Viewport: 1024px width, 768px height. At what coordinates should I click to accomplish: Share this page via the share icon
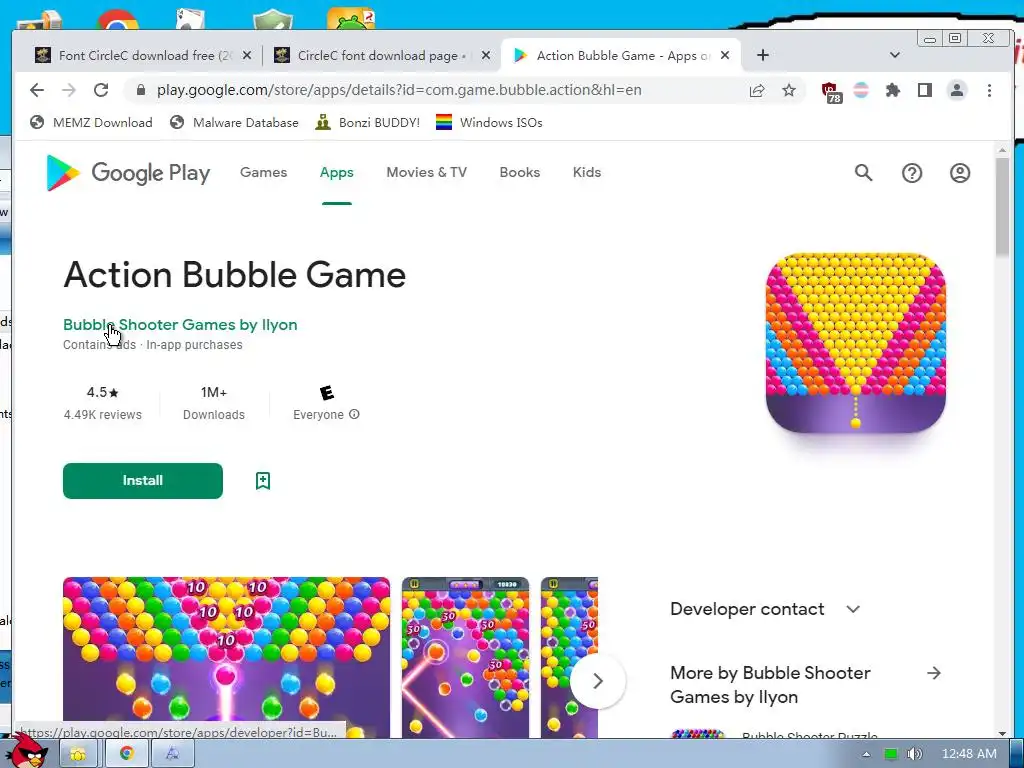(757, 90)
